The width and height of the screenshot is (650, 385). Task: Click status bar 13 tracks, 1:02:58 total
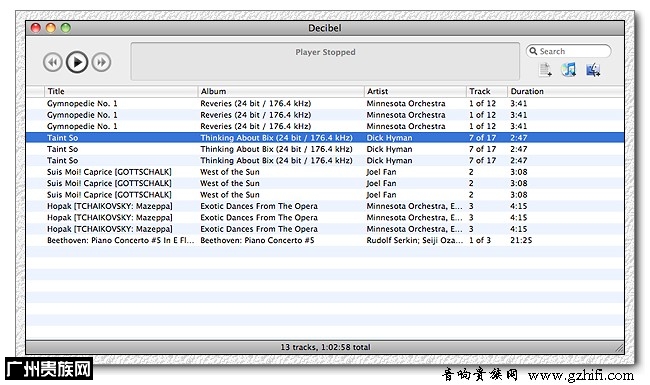(325, 347)
